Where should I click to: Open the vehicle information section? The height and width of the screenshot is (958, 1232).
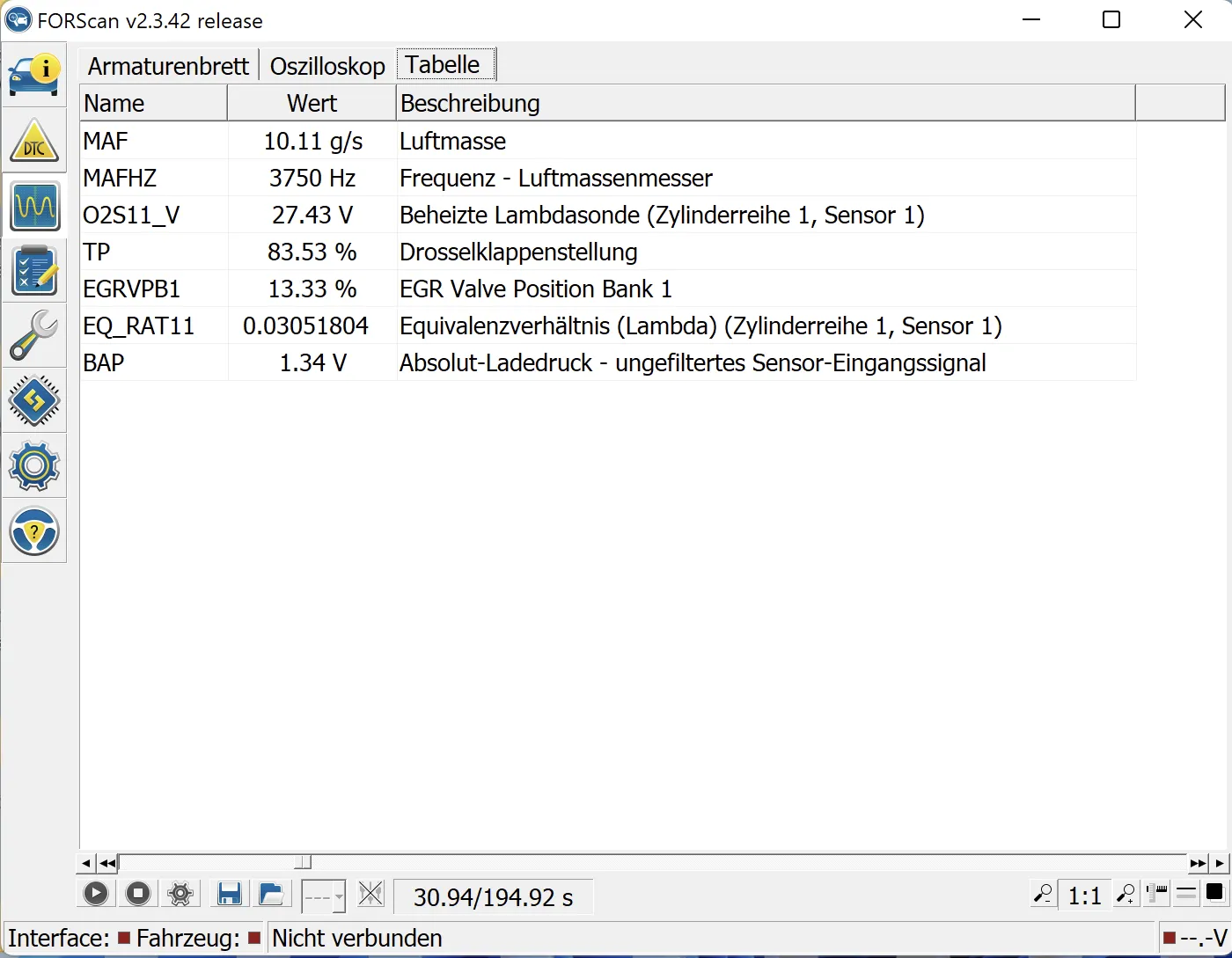(x=34, y=75)
